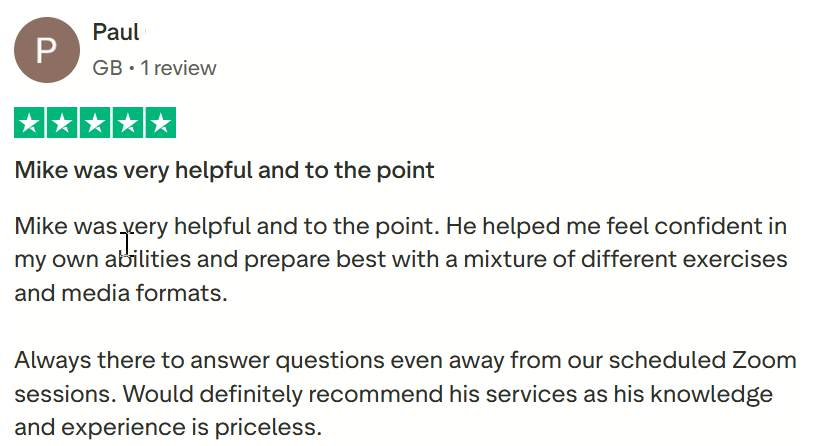This screenshot has width=832, height=446.
Task: Click the '1 review' count text
Action: (x=178, y=68)
